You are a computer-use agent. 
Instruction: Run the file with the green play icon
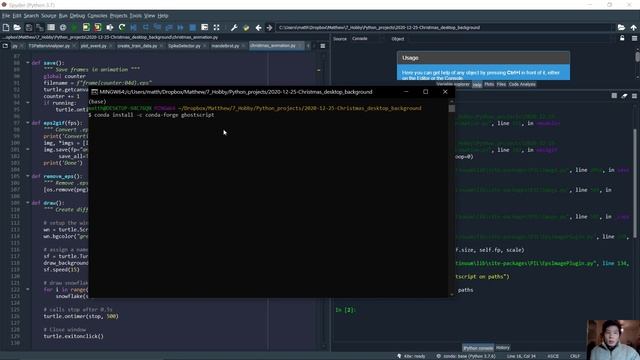(x=74, y=27)
